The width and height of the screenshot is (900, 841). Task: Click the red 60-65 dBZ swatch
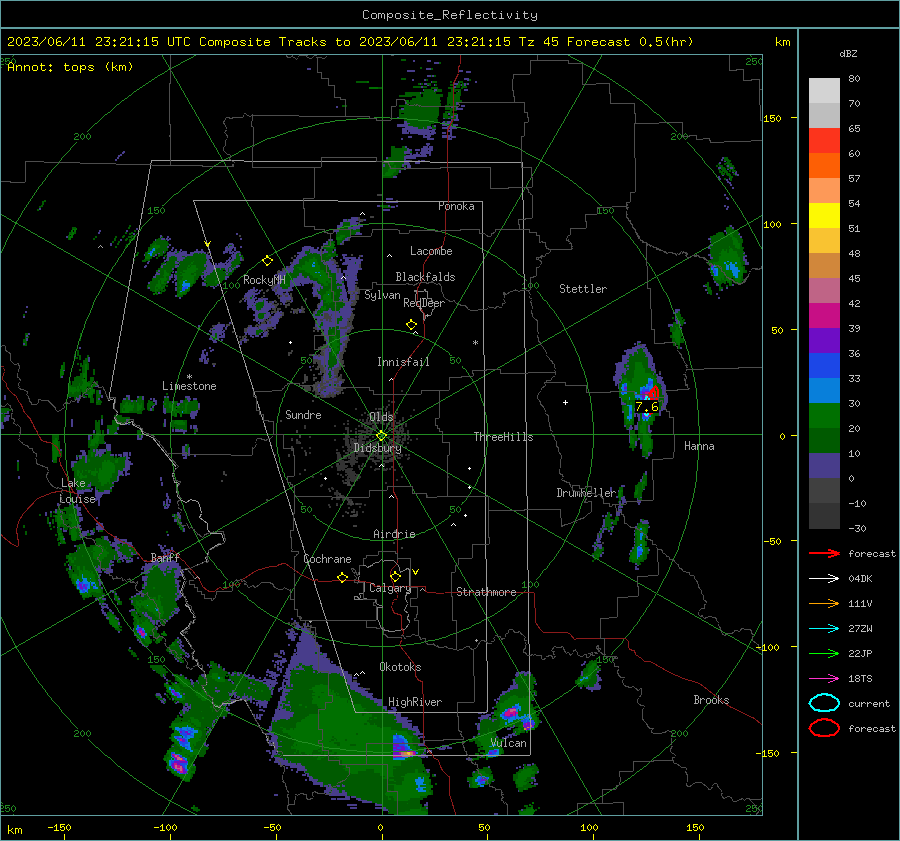[x=824, y=141]
